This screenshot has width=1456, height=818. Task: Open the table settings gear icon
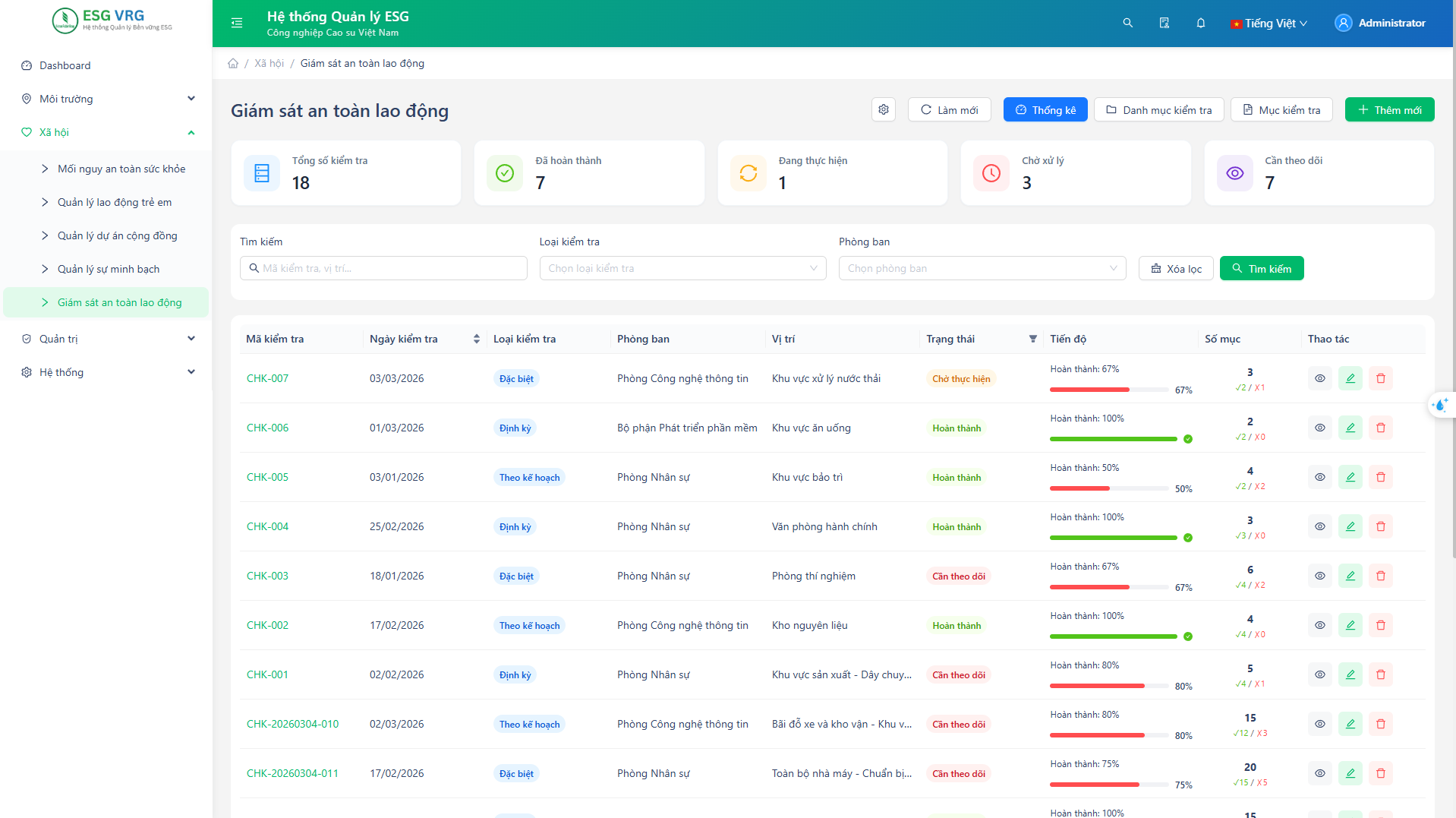(884, 109)
